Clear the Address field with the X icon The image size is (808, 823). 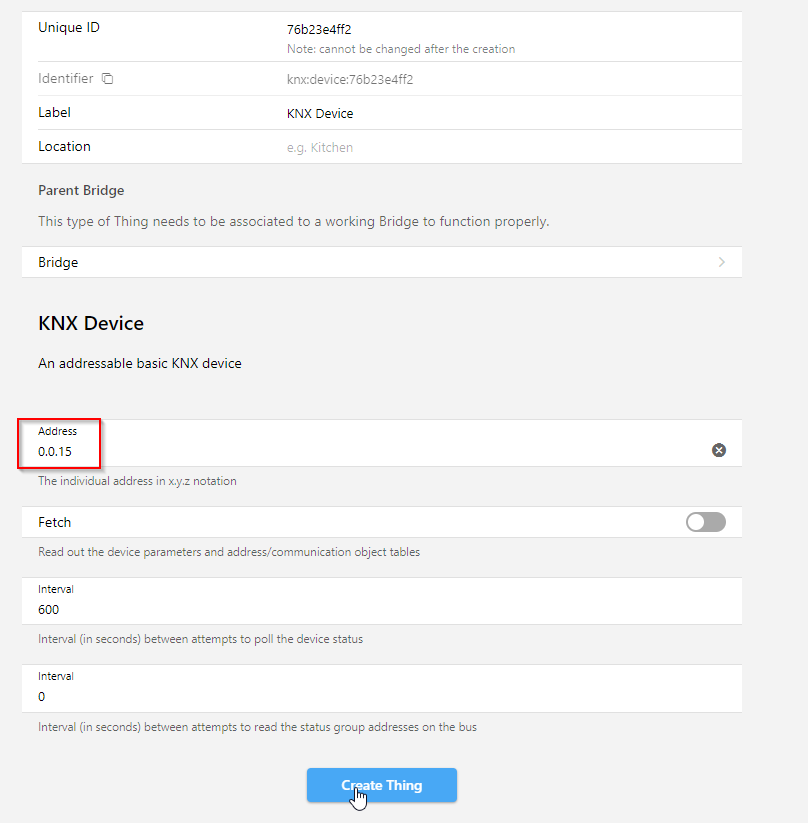719,450
